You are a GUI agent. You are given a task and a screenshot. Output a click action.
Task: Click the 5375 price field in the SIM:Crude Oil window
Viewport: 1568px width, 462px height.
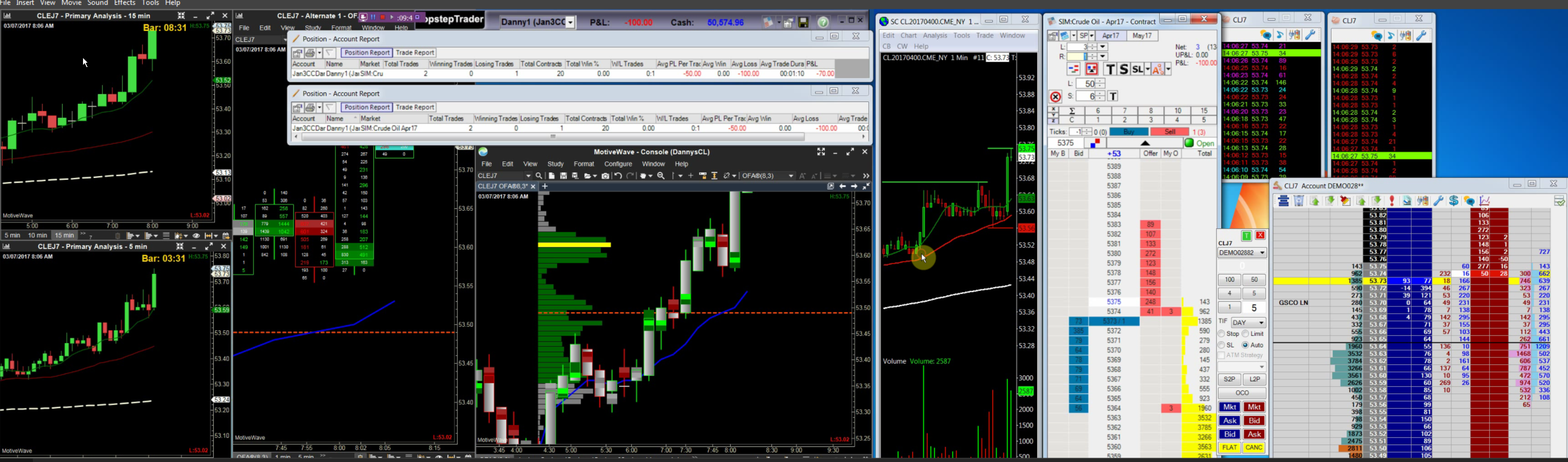(x=1065, y=143)
